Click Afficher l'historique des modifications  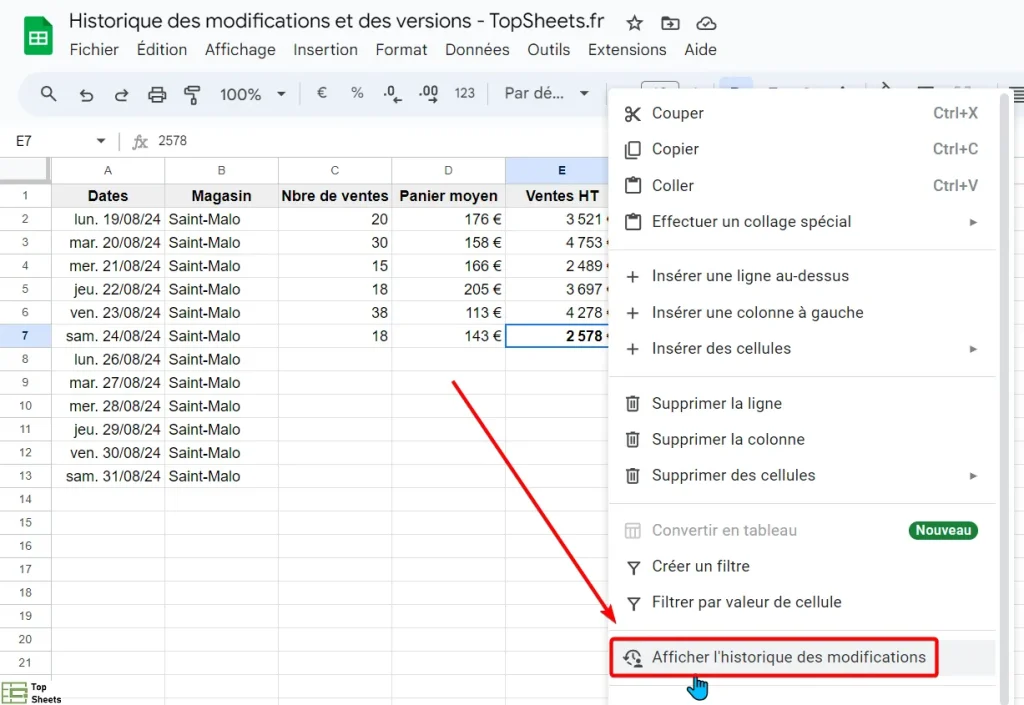802,657
